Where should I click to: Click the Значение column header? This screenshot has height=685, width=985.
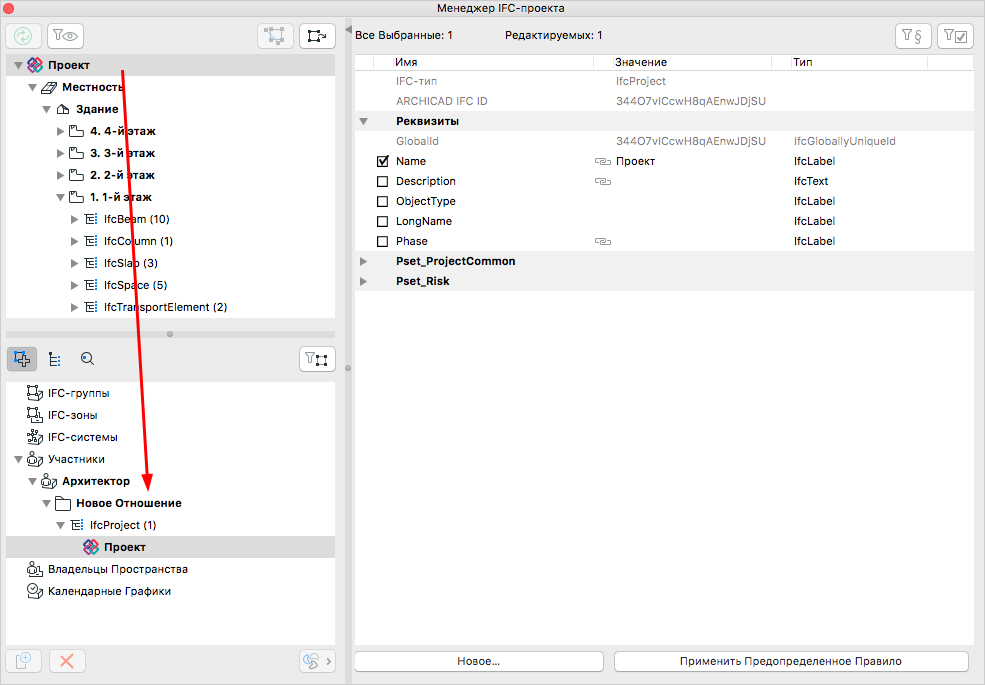692,62
